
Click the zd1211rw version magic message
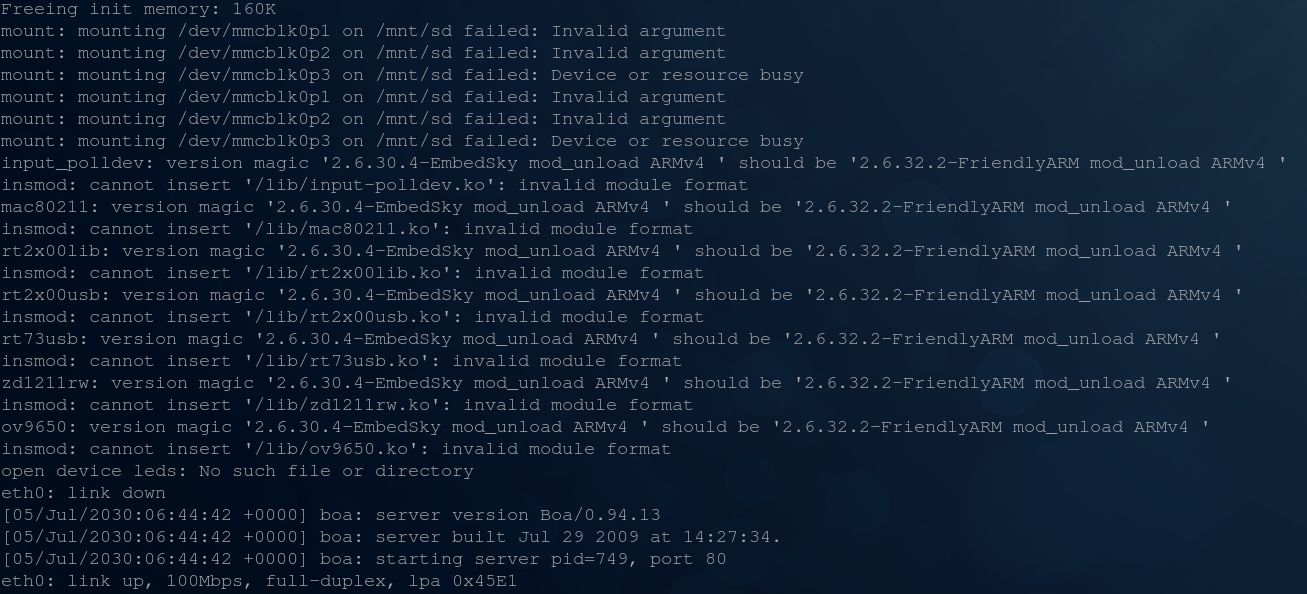tap(616, 383)
